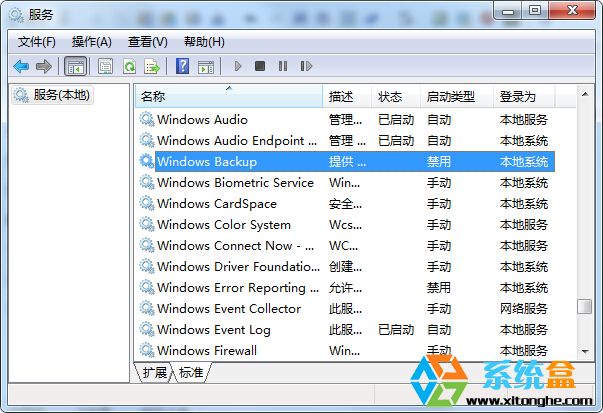Switch to the 标准 tab

tap(190, 372)
